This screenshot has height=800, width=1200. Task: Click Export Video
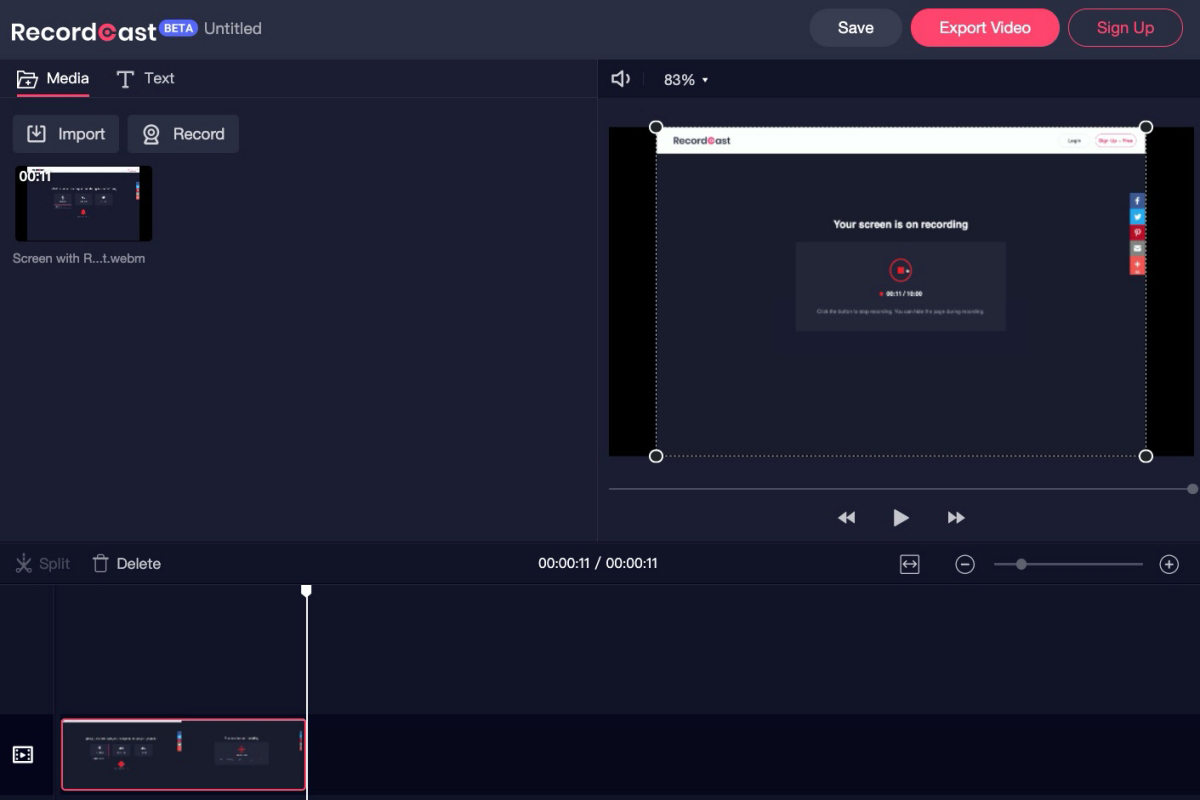tap(985, 28)
